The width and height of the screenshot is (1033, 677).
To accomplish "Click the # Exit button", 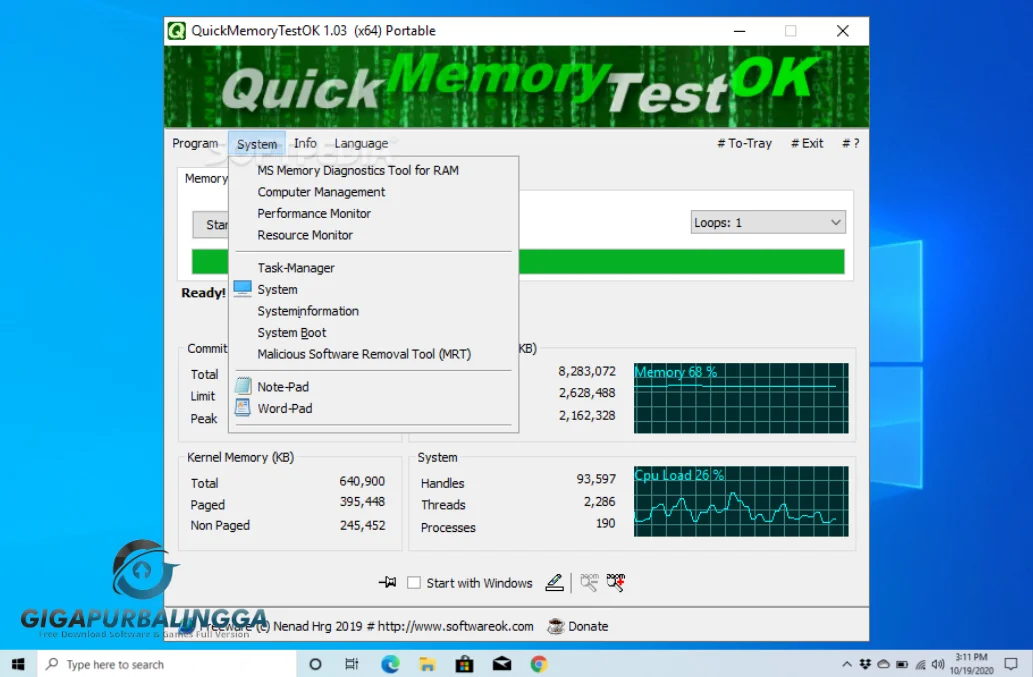I will (x=806, y=143).
